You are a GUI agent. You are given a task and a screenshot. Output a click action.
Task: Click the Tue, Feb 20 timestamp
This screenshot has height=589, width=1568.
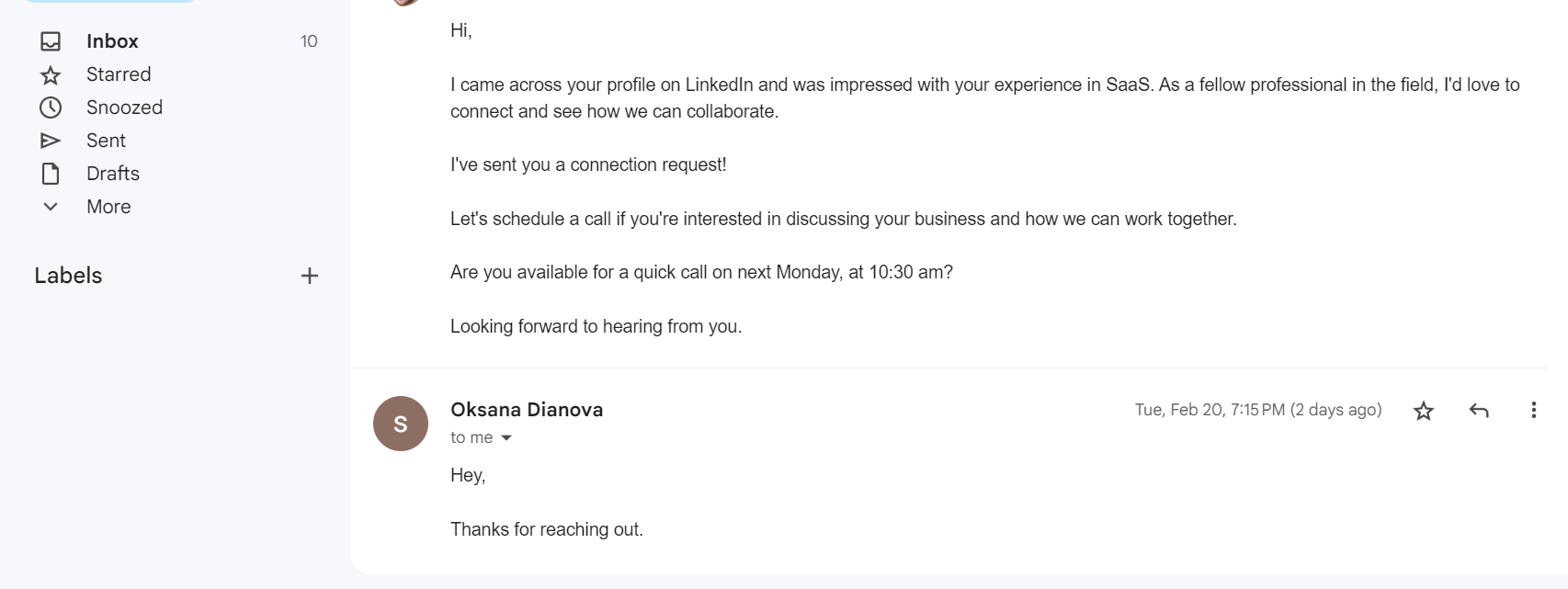click(1257, 410)
